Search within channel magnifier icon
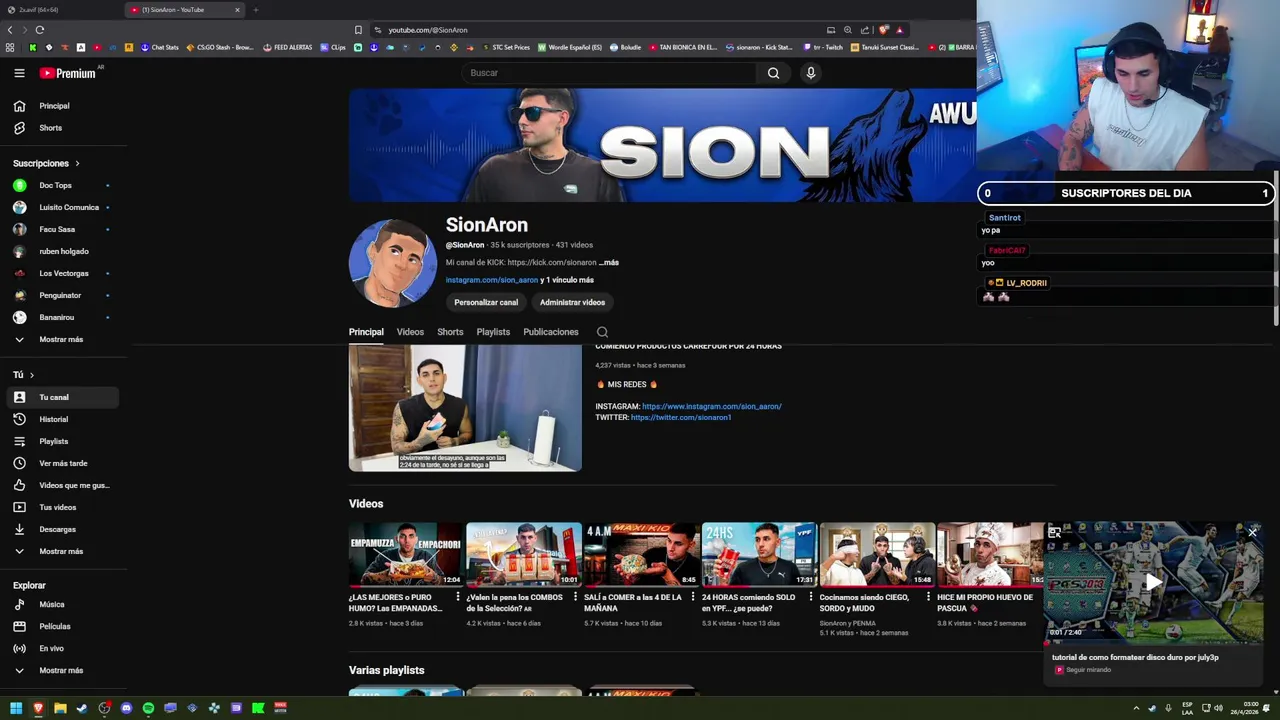 coord(602,332)
